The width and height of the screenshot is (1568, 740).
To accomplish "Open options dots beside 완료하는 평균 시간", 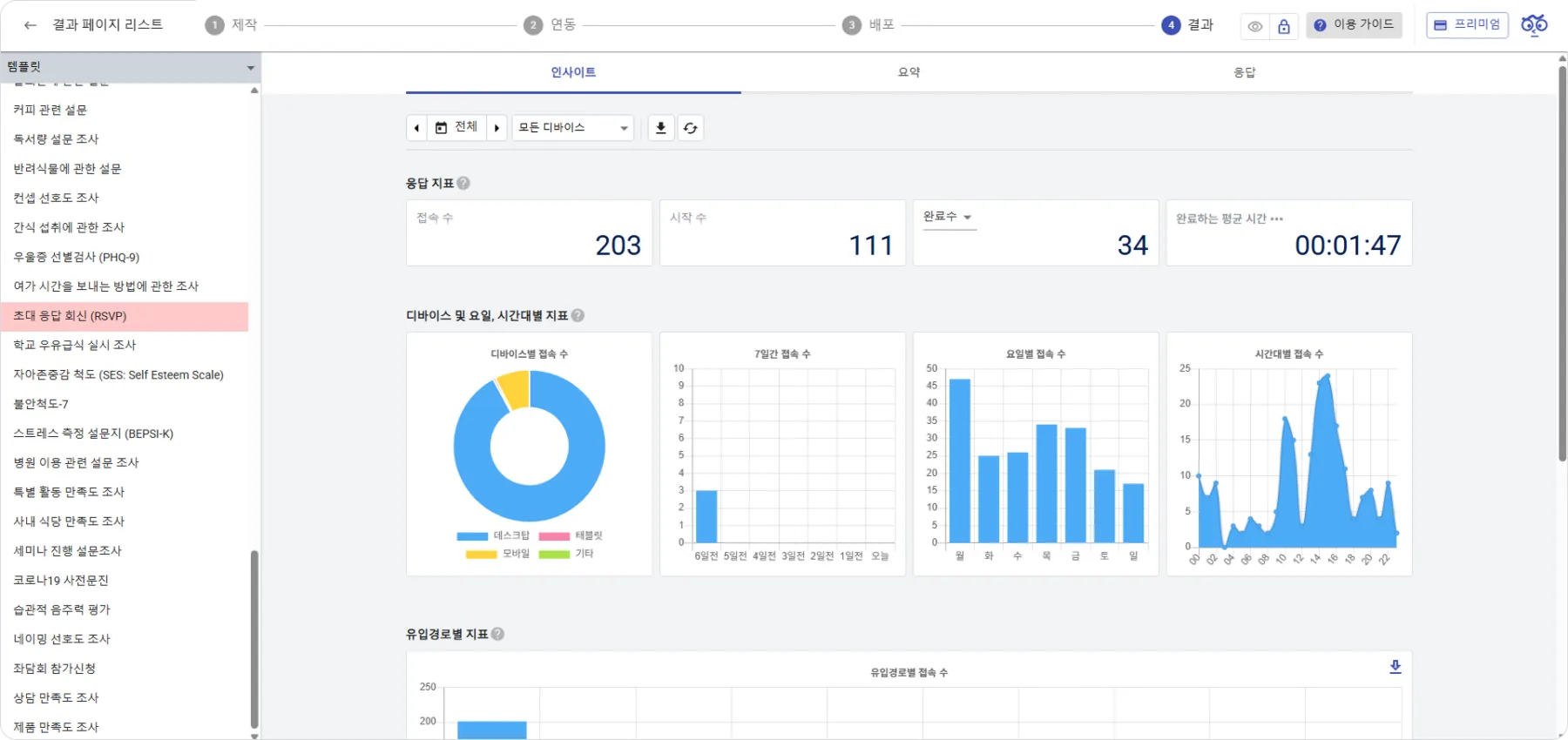I will click(1276, 219).
